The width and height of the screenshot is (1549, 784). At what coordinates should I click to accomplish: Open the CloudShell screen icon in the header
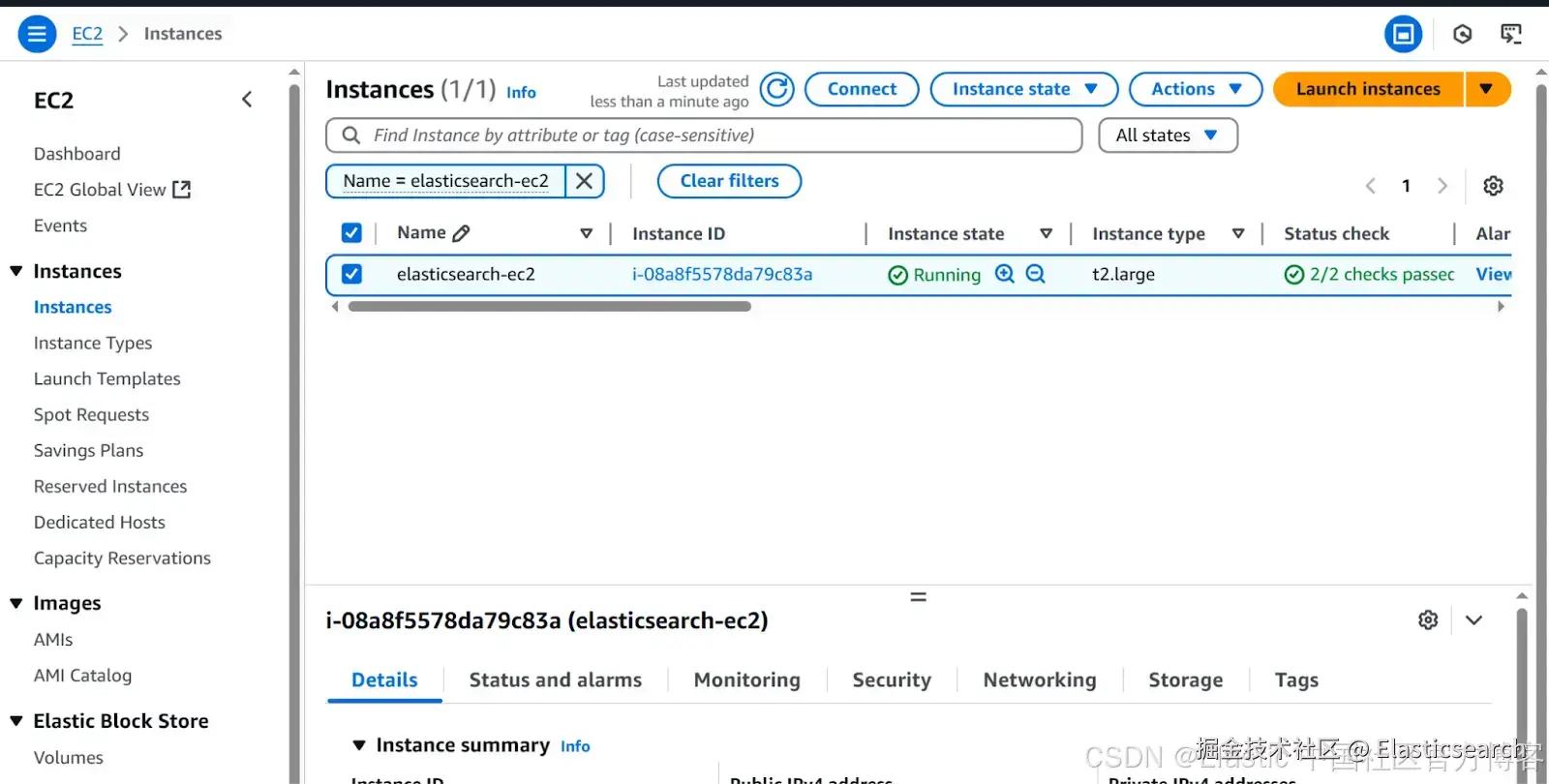(x=1511, y=34)
